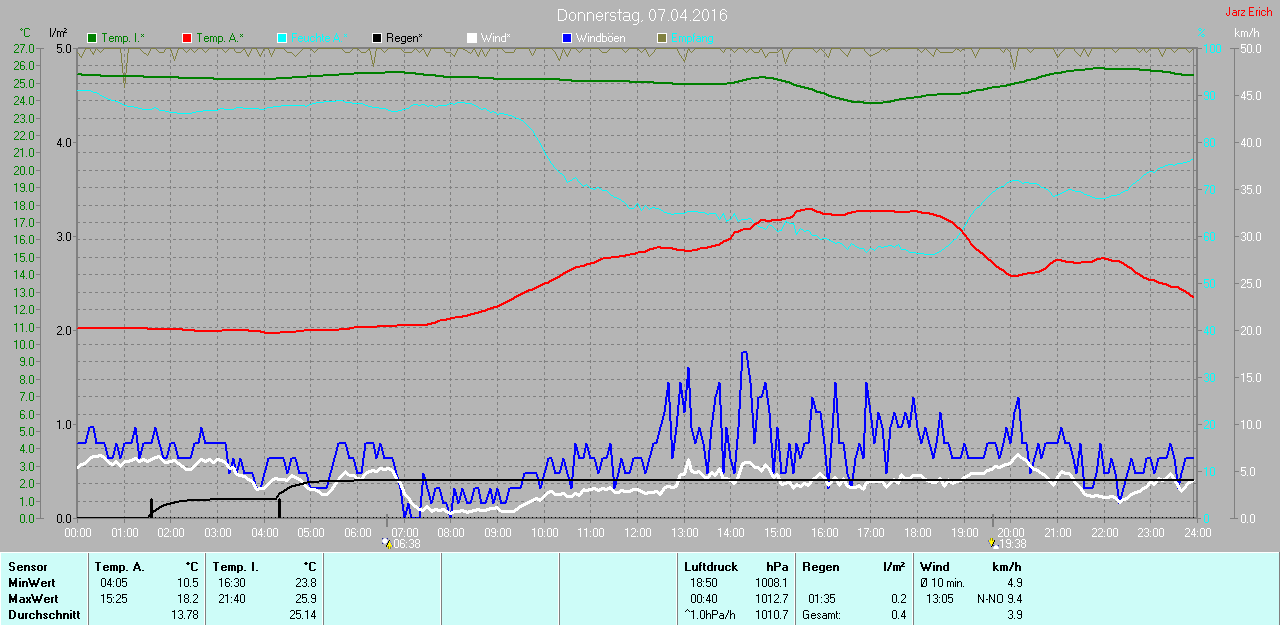Click the Jarz Erich link in corner

point(1248,12)
